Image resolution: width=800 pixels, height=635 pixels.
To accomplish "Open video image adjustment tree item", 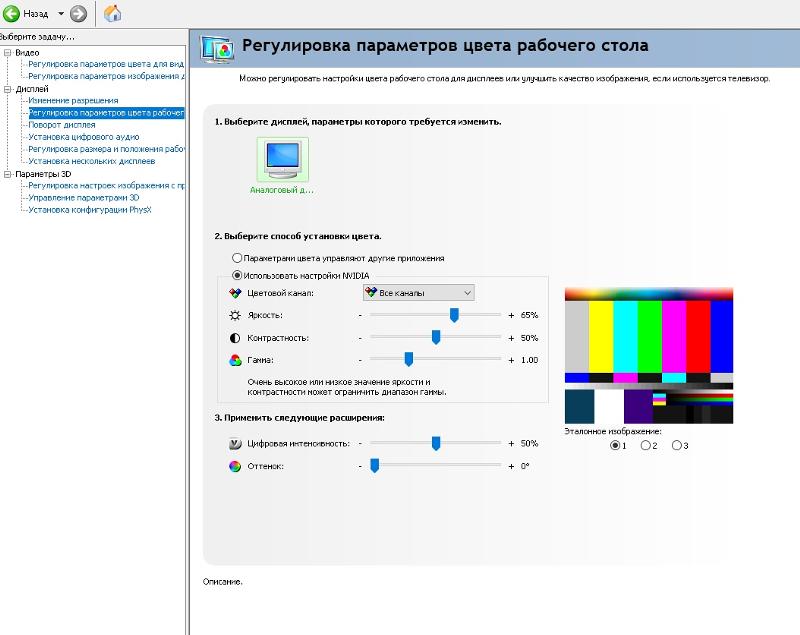I will tap(106, 76).
